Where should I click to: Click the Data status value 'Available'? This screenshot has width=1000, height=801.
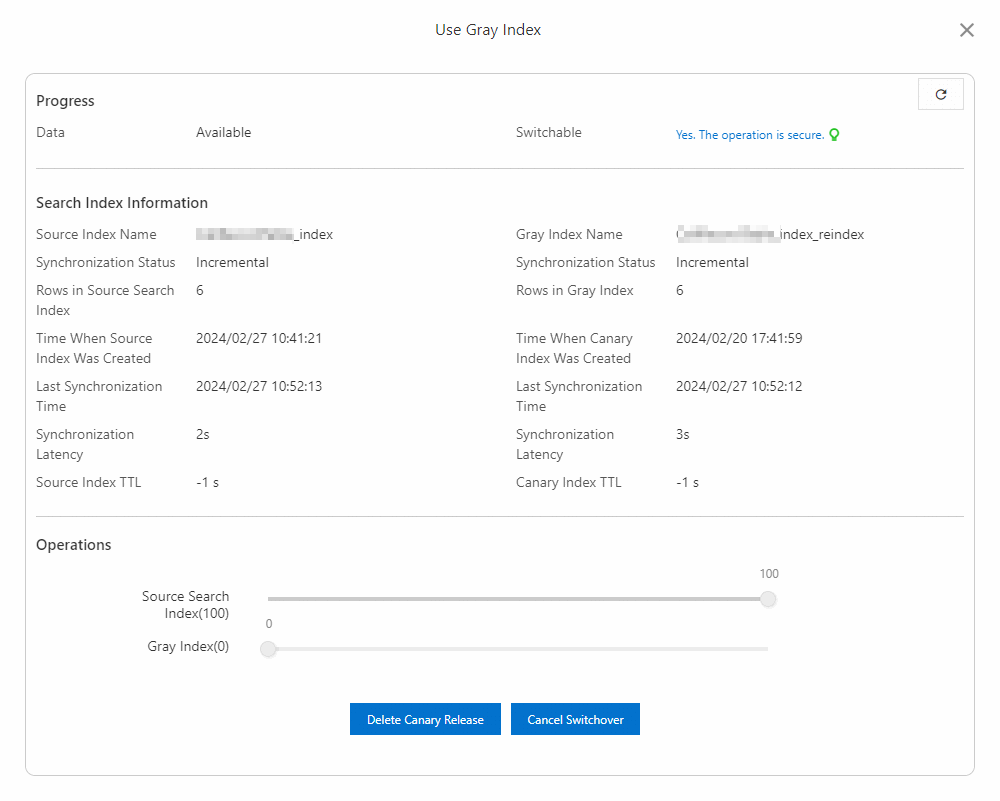point(224,132)
